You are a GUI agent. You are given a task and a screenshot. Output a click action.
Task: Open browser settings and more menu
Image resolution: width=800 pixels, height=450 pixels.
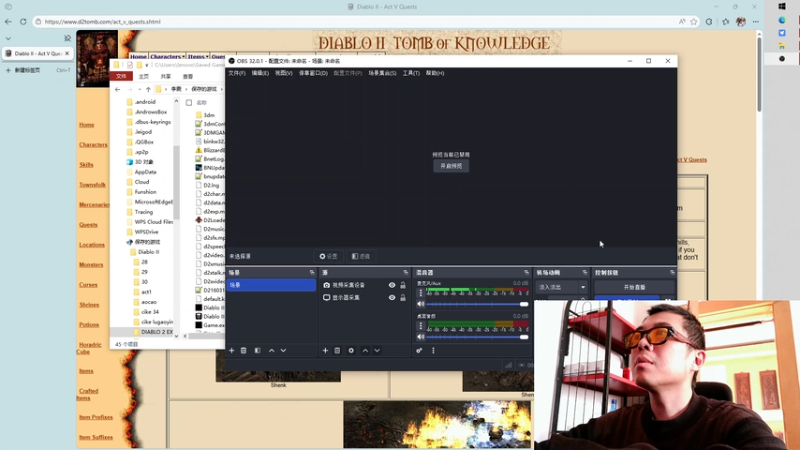pyautogui.click(x=756, y=21)
